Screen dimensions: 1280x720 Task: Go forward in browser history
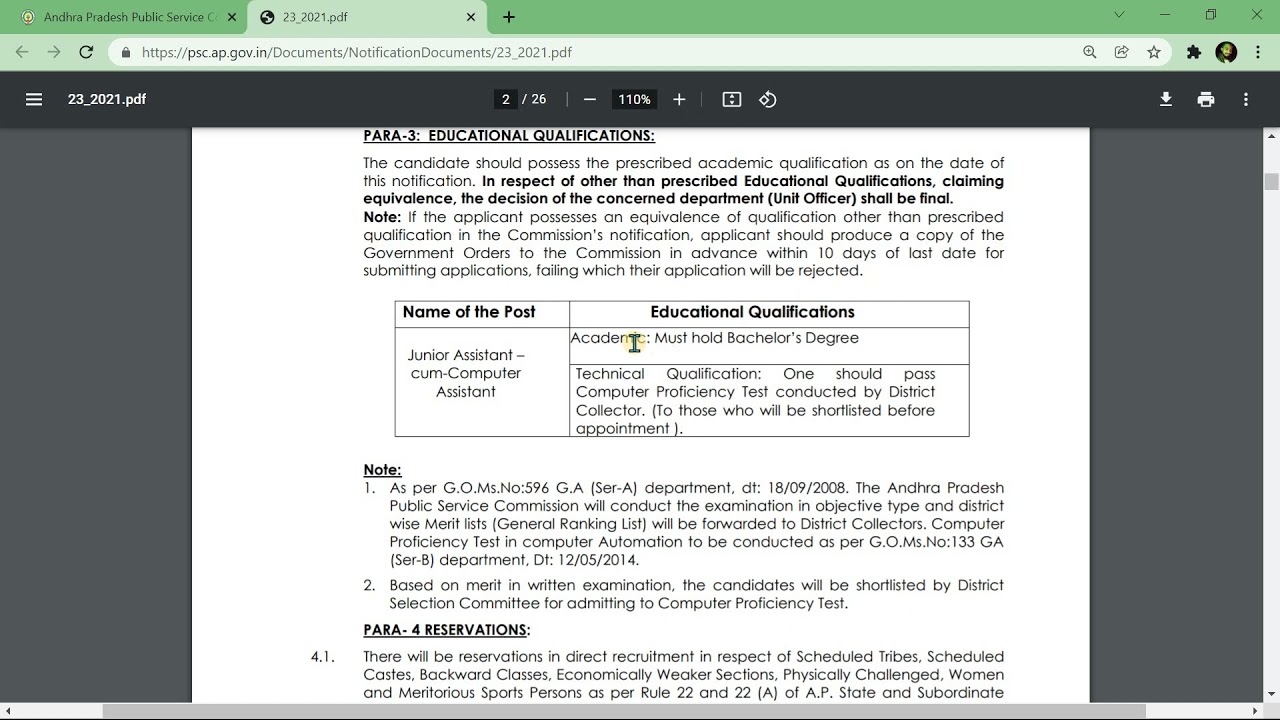pyautogui.click(x=54, y=52)
